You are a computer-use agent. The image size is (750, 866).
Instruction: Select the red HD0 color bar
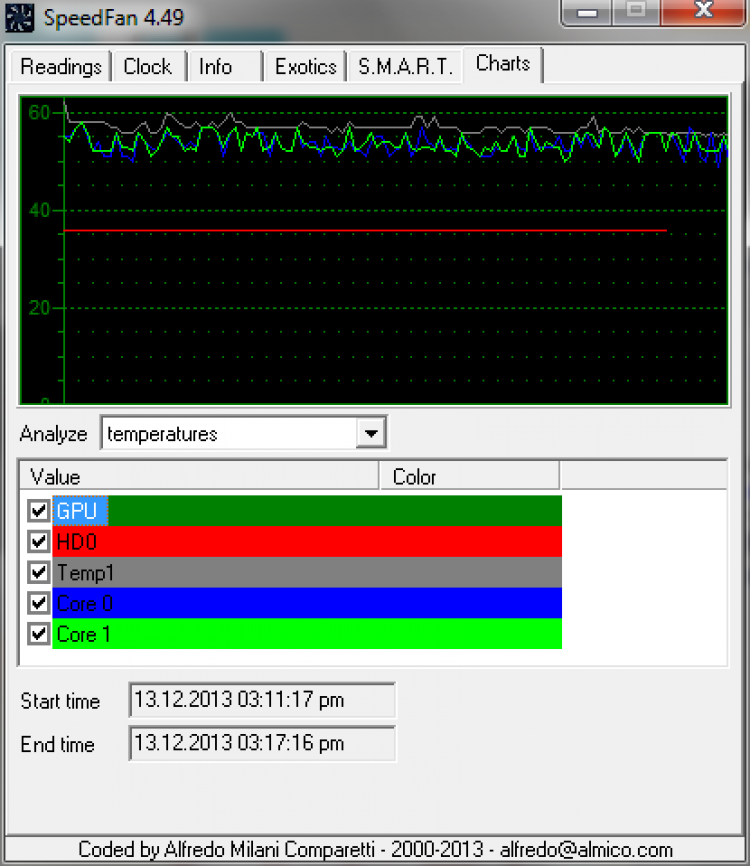308,541
